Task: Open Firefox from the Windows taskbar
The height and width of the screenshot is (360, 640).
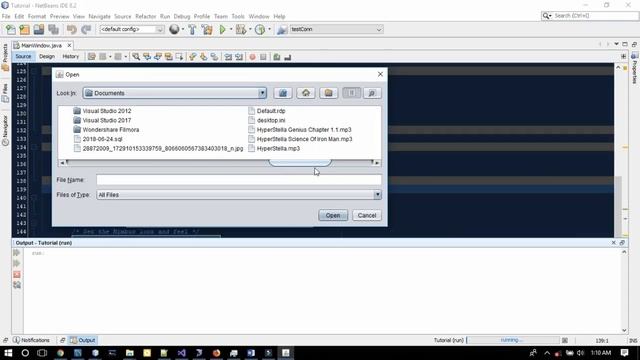Action: click(x=216, y=353)
